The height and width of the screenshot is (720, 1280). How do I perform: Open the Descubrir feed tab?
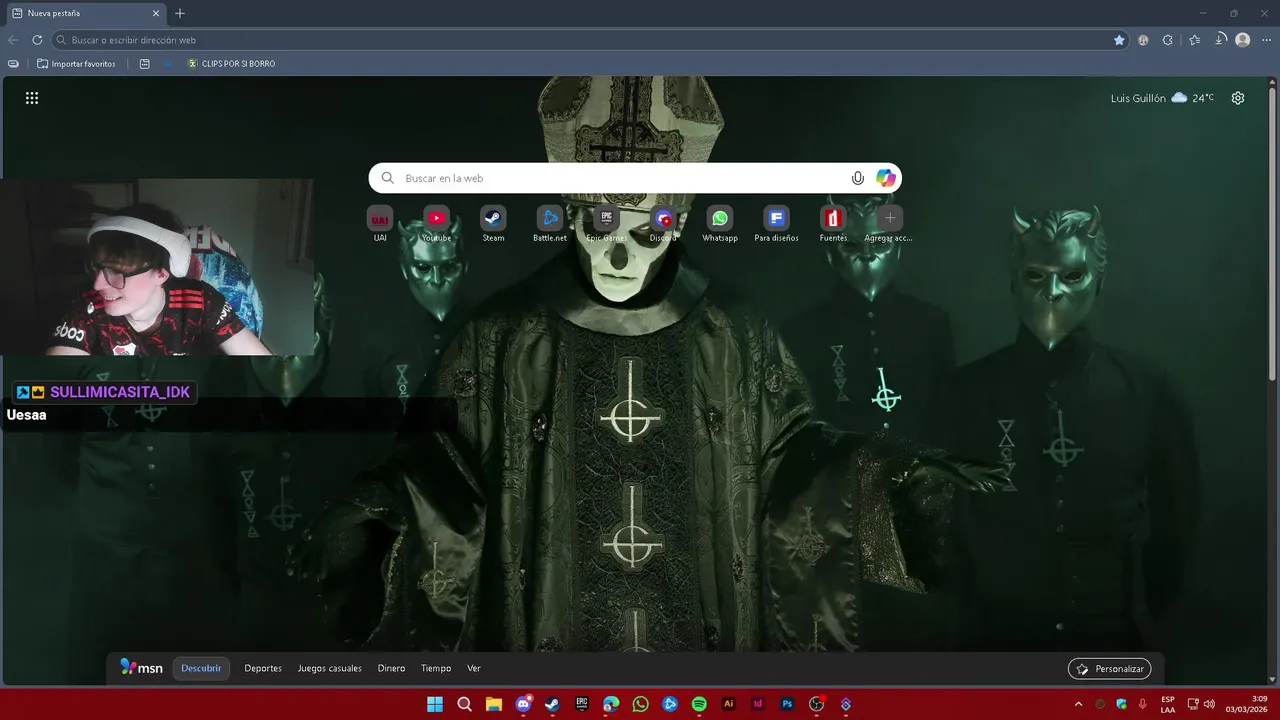point(201,668)
